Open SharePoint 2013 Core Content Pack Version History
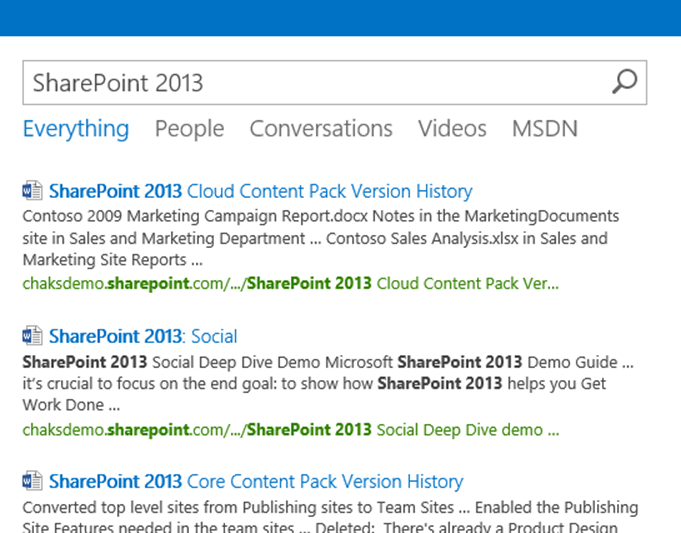This screenshot has width=681, height=533. click(x=256, y=481)
